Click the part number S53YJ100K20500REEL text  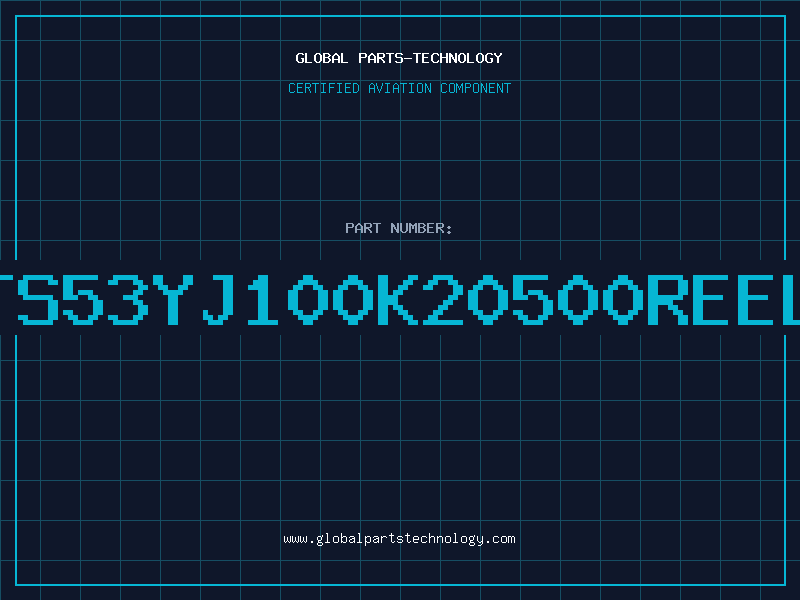point(400,299)
